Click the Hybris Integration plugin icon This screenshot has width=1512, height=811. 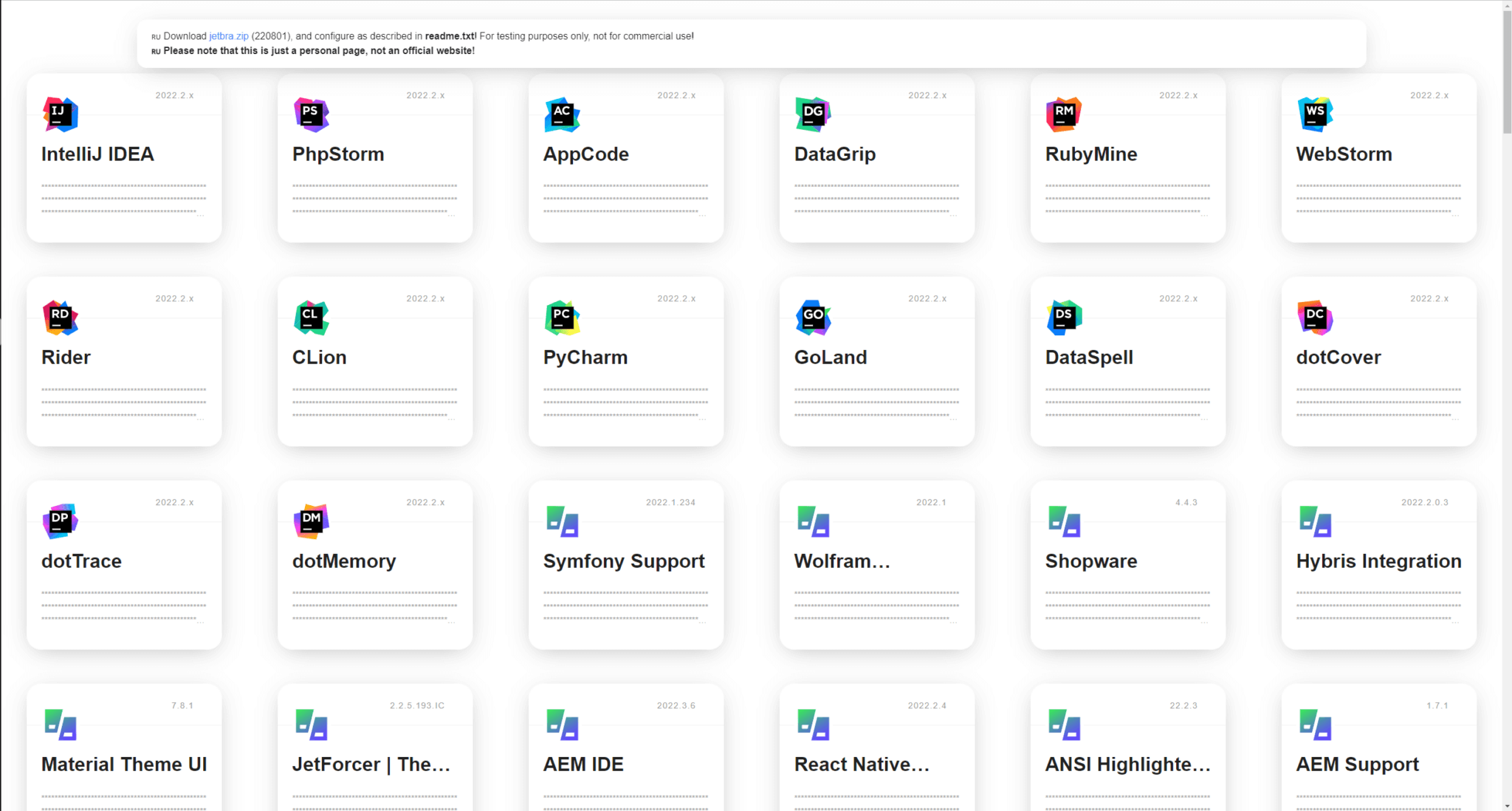[1315, 521]
